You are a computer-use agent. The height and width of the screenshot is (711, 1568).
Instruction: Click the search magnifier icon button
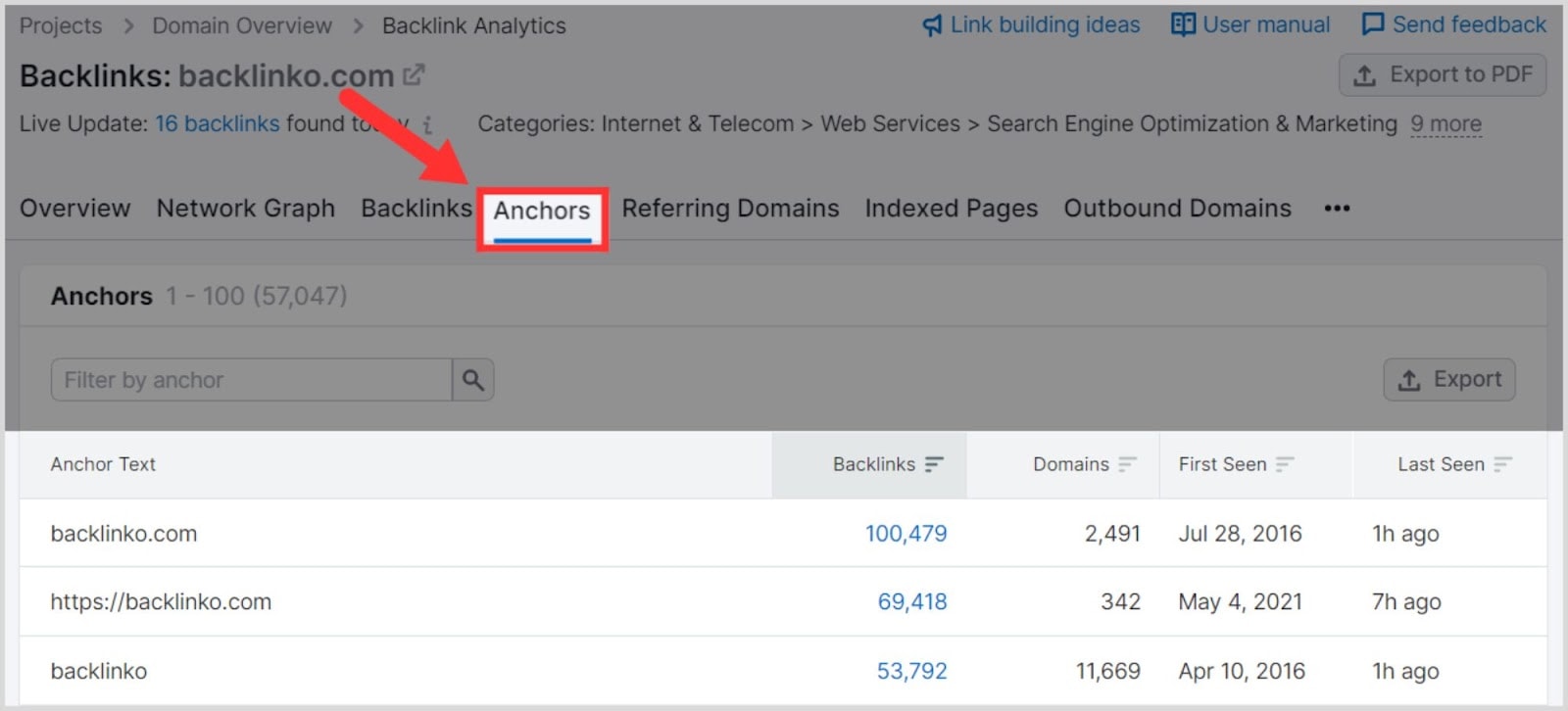click(x=473, y=380)
